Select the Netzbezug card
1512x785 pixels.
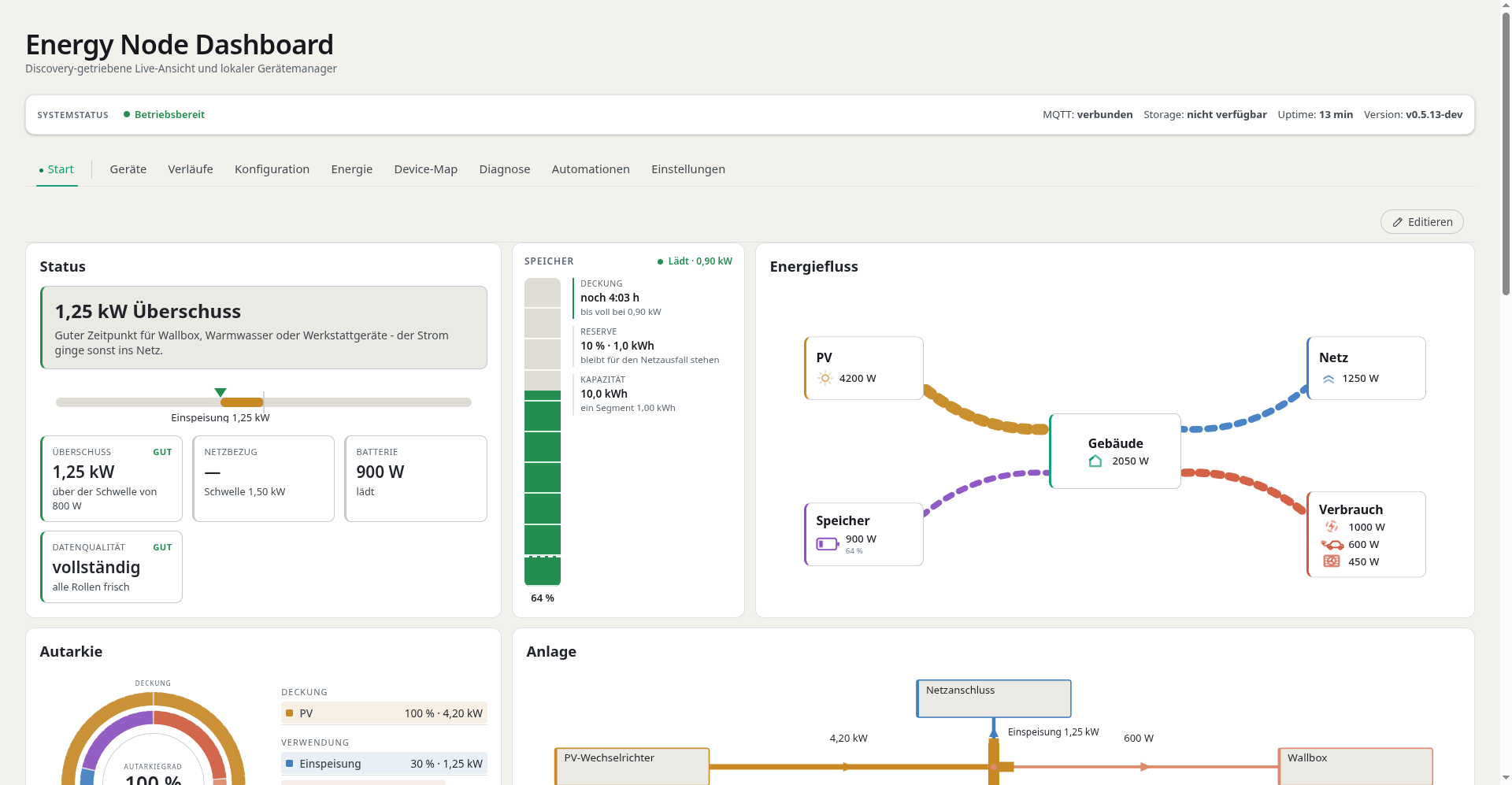264,479
